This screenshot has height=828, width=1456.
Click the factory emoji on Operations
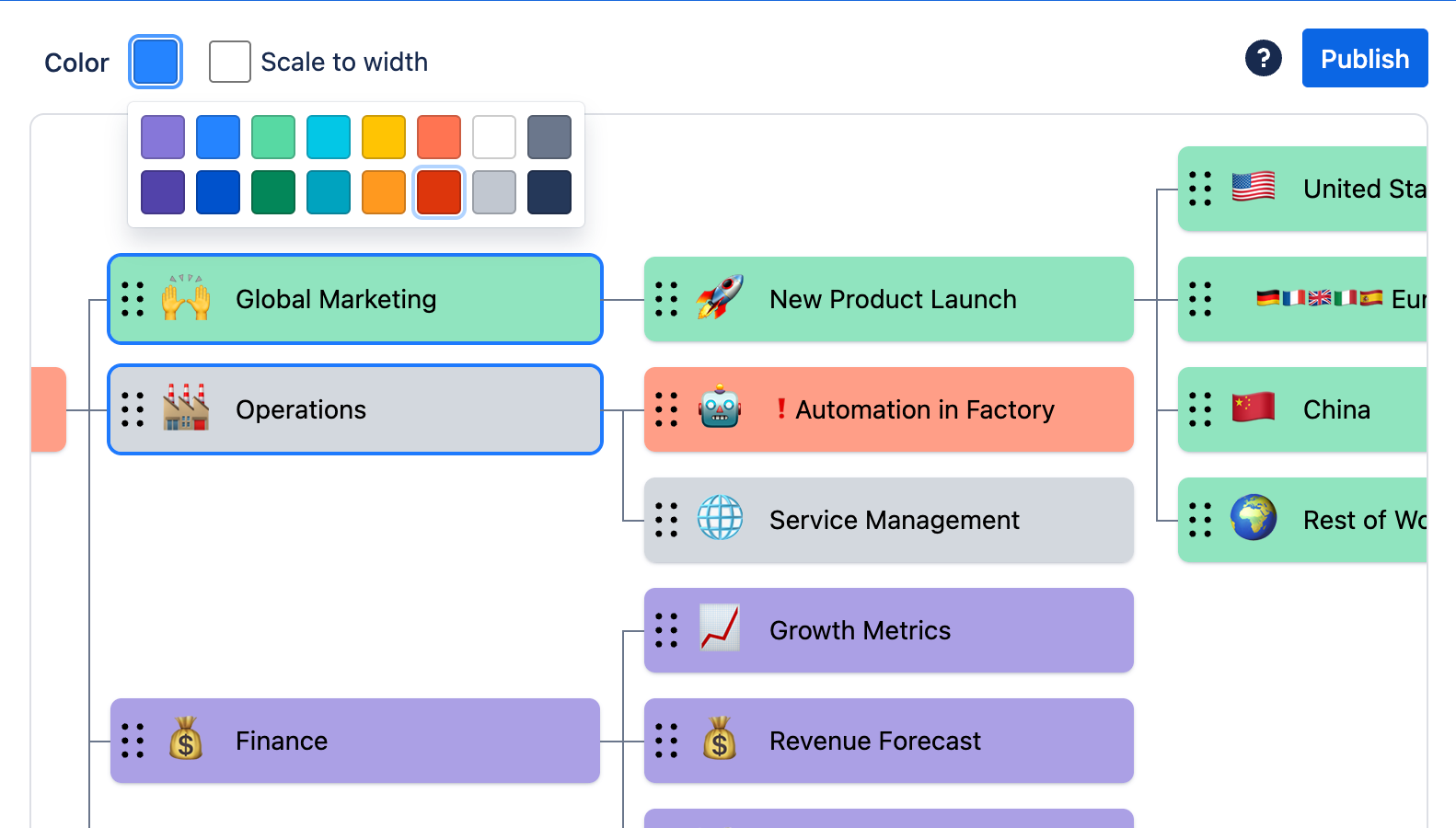(186, 408)
